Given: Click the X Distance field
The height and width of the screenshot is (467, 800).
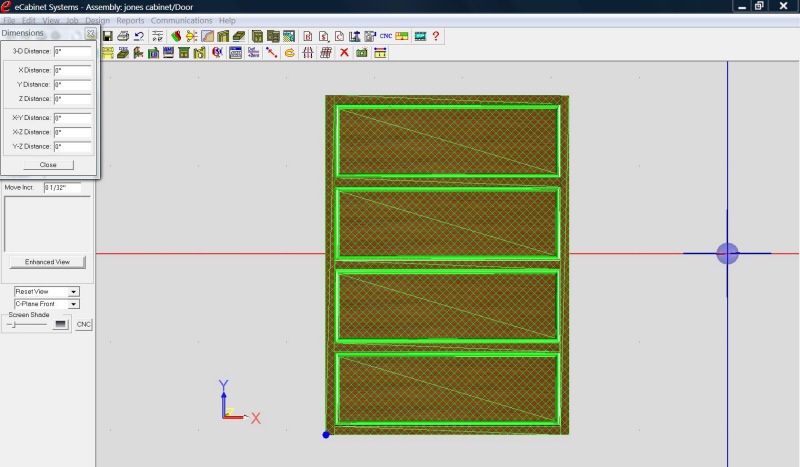Looking at the screenshot, I should click(x=72, y=70).
